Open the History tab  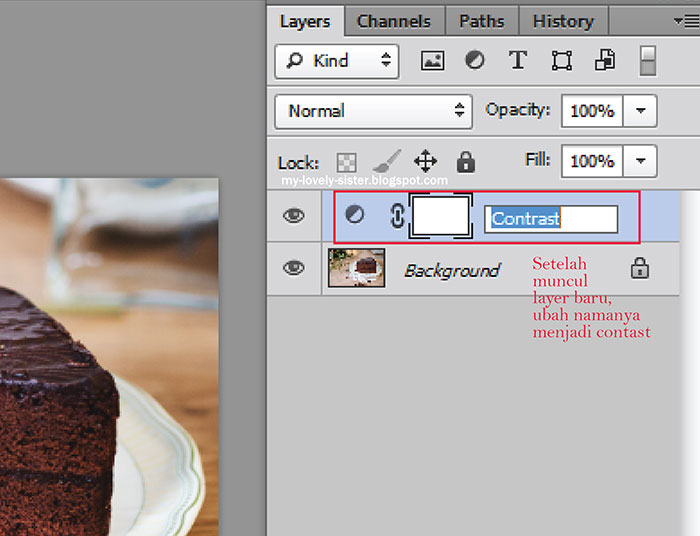point(563,21)
